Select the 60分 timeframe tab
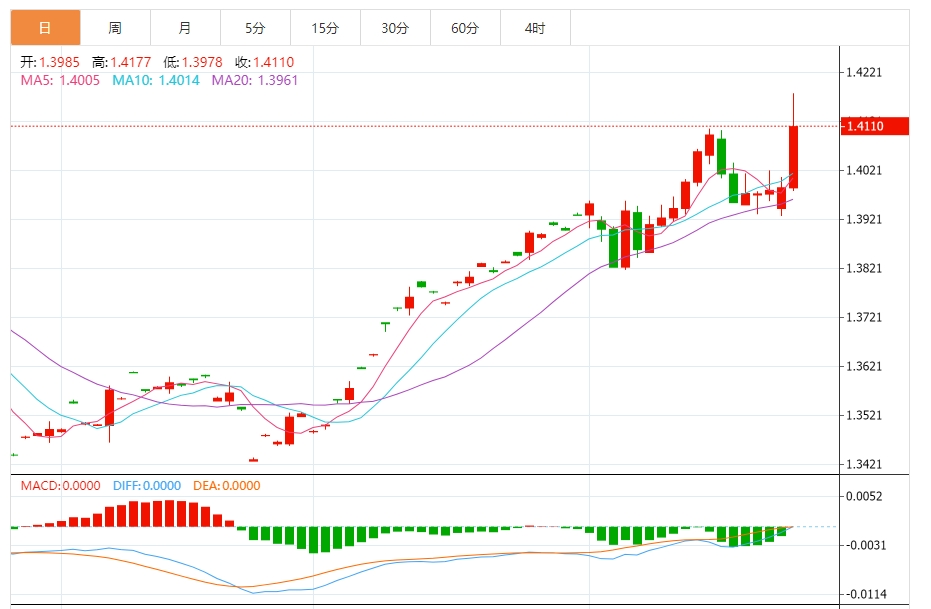The width and height of the screenshot is (931, 609). point(465,29)
